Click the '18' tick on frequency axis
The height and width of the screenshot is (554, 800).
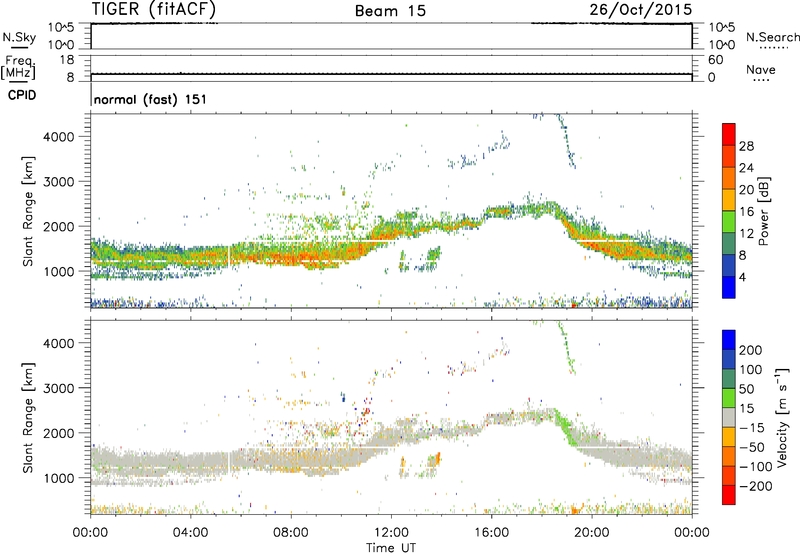[67, 60]
